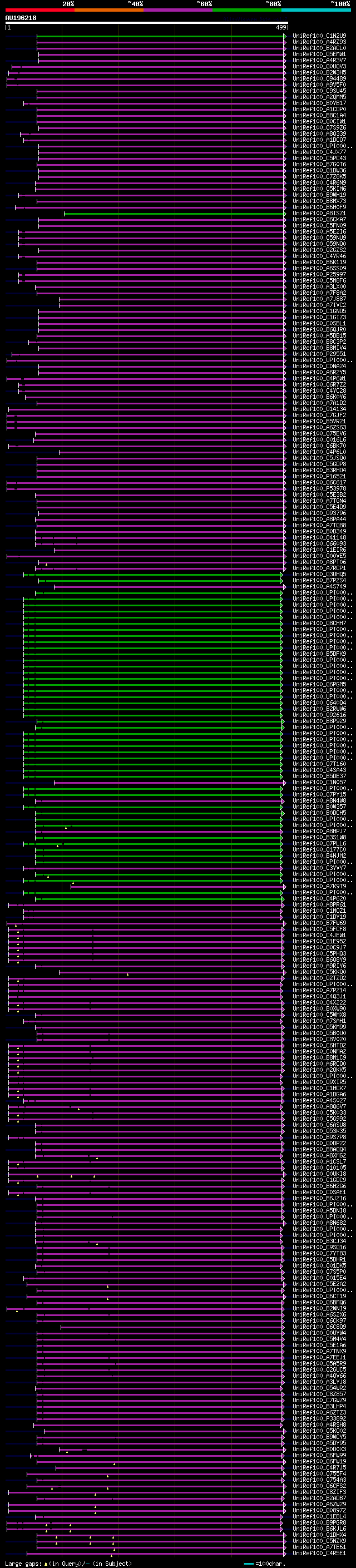Viewport: 356px width, 1568px height.
Task: Click the cyan ~100% identity legend segment
Action: [x=316, y=11]
